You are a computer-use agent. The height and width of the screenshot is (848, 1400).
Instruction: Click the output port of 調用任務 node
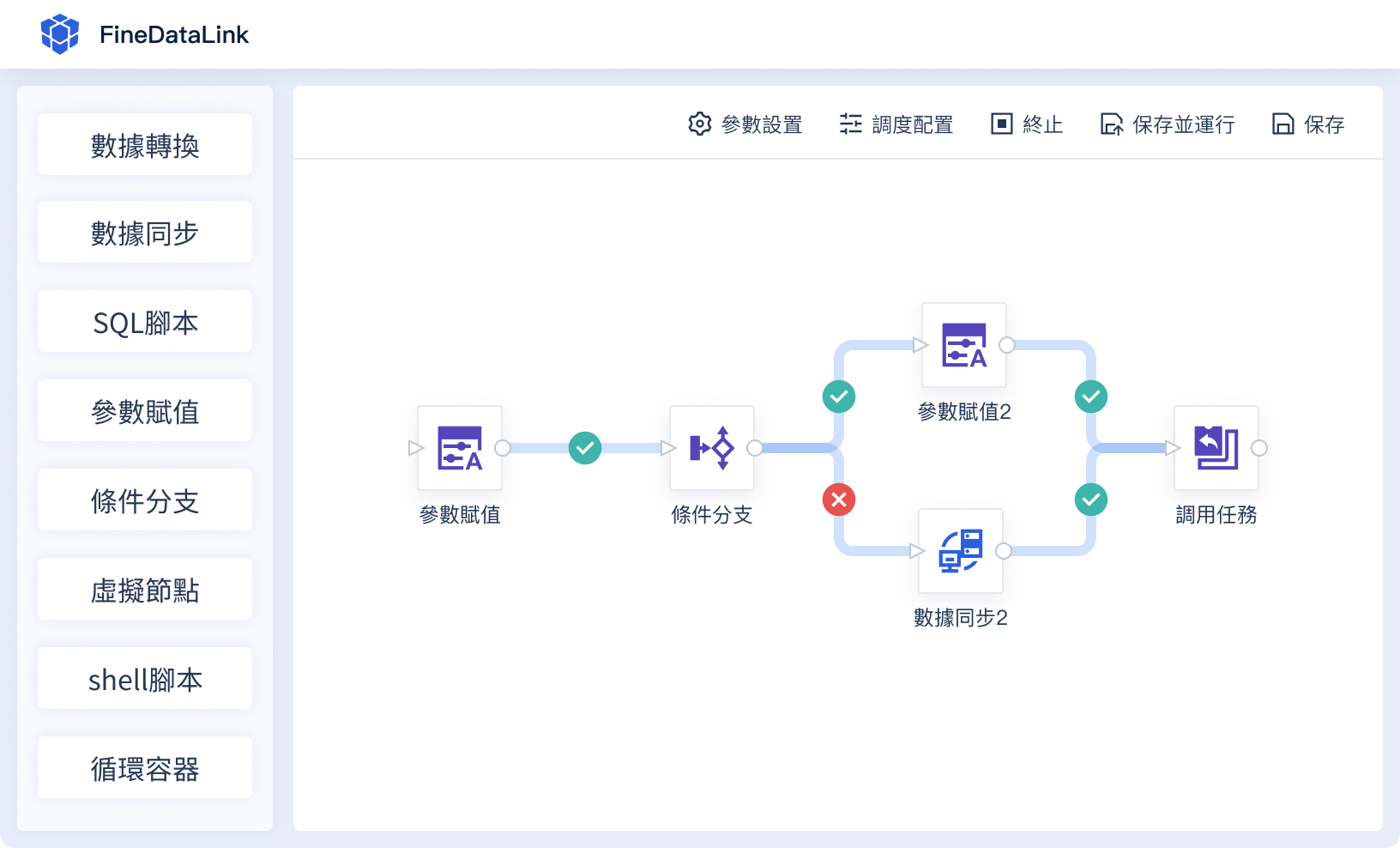[x=1259, y=448]
